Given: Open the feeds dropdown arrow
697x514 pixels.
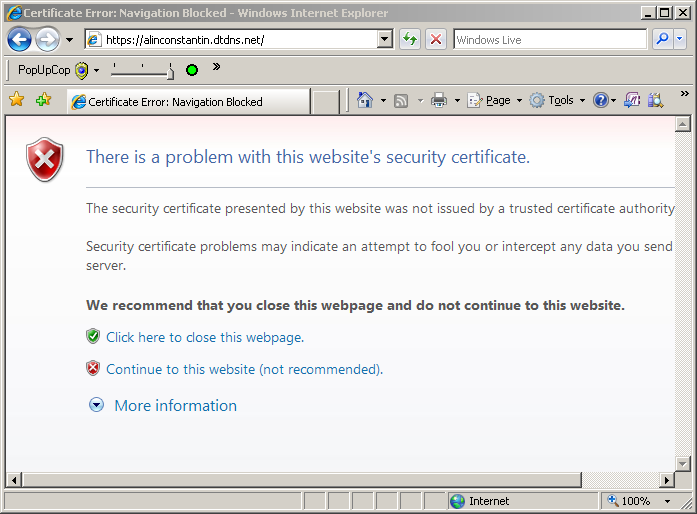Looking at the screenshot, I should [x=421, y=101].
